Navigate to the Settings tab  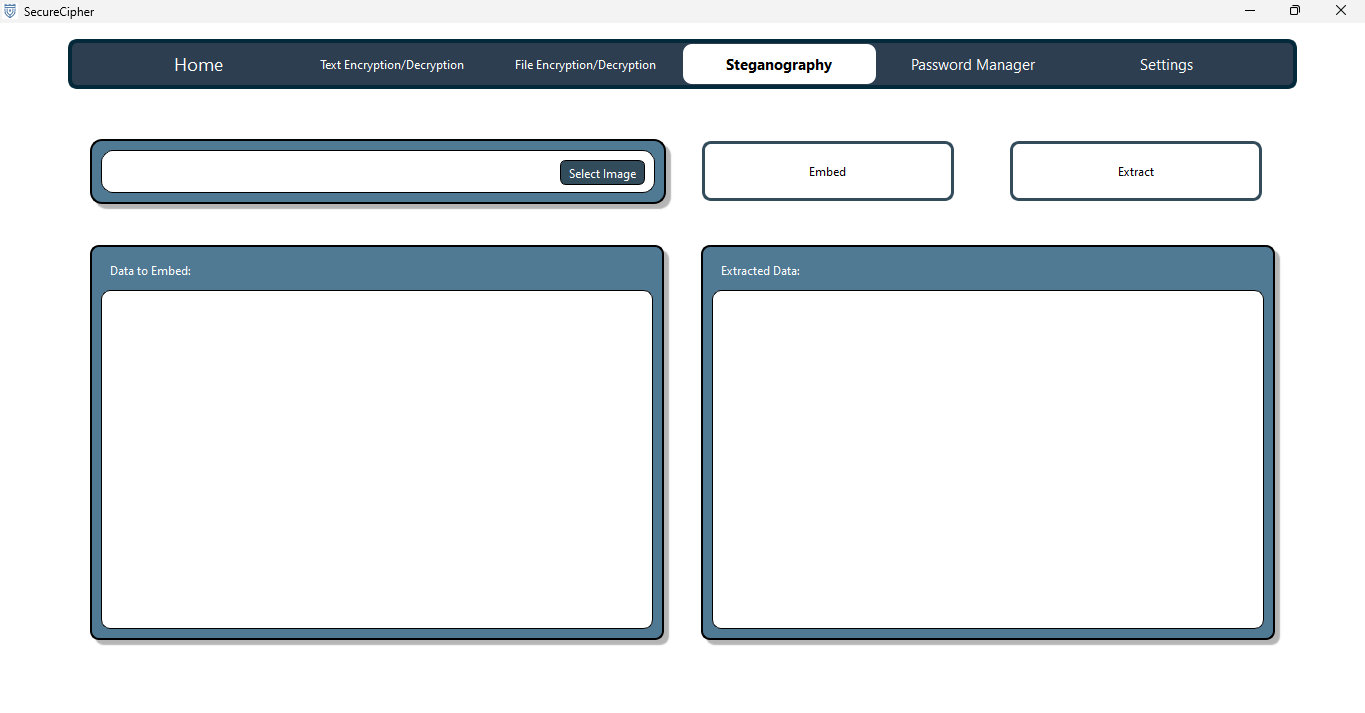pos(1166,65)
